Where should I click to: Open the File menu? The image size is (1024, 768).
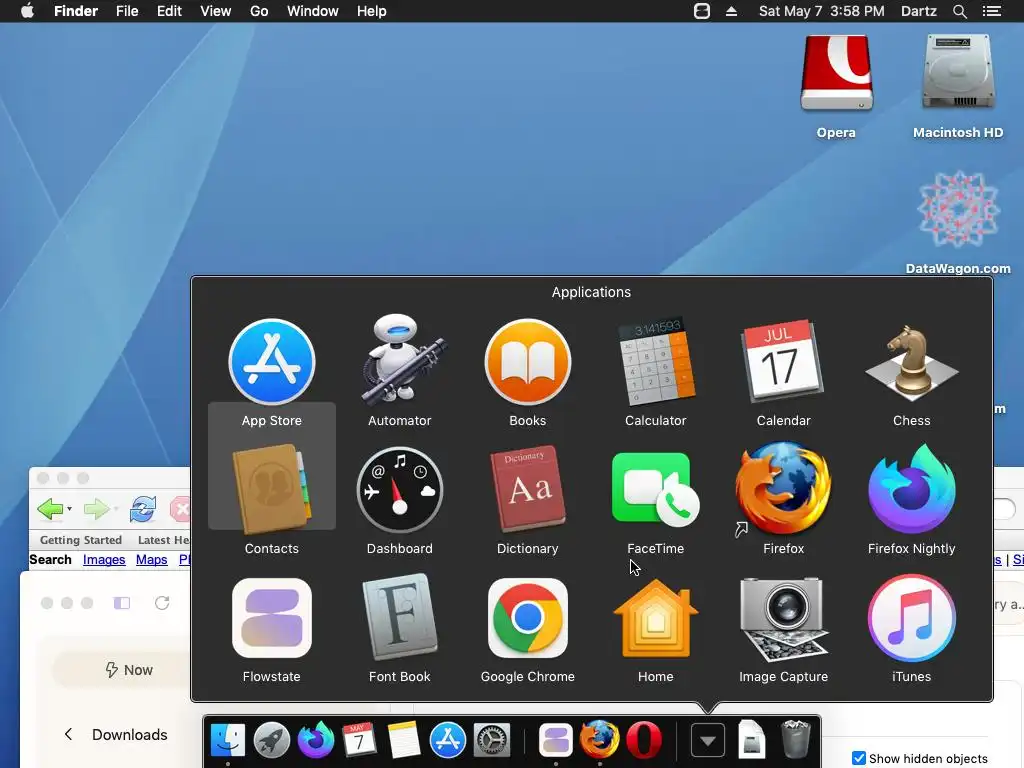[x=127, y=11]
